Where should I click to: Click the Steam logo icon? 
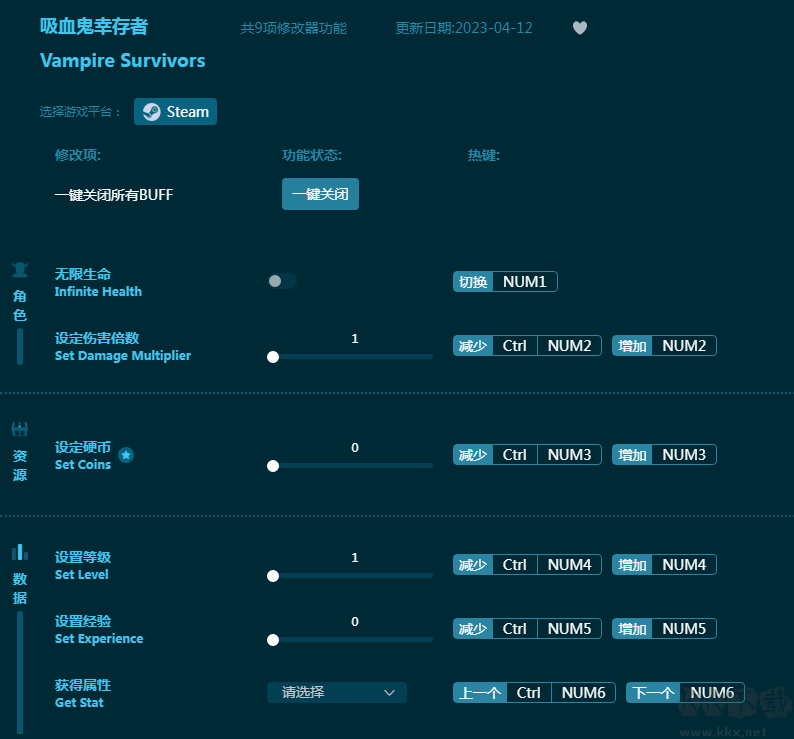(x=151, y=111)
